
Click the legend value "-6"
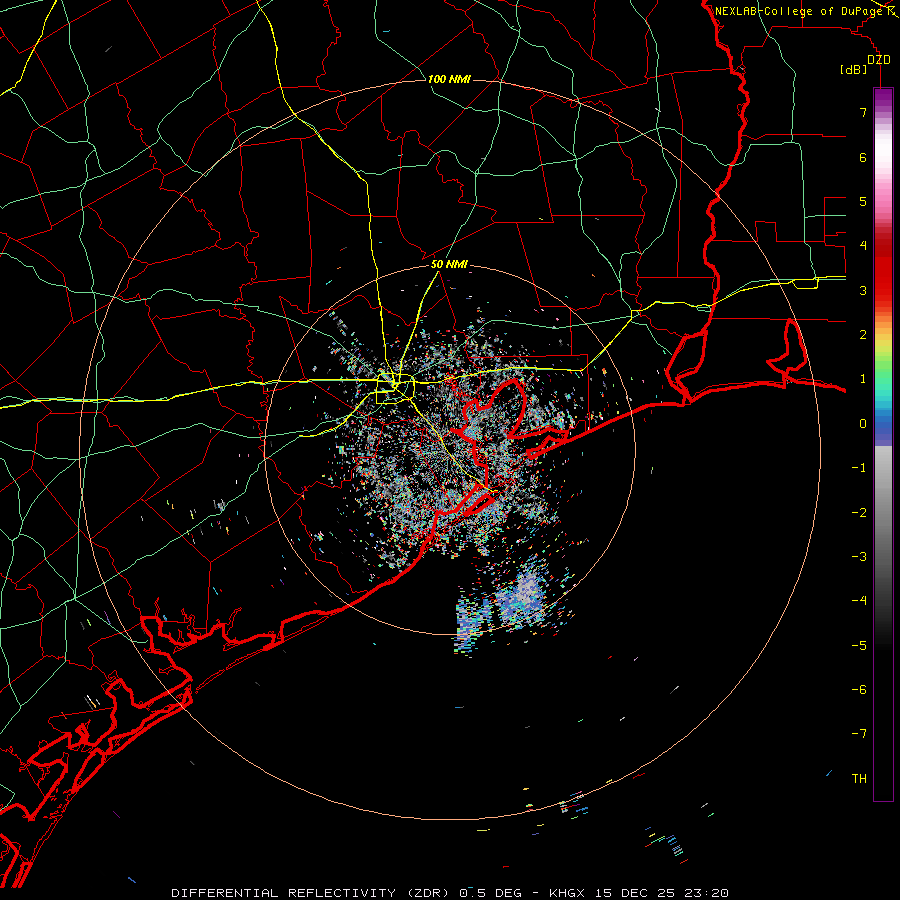pos(859,690)
